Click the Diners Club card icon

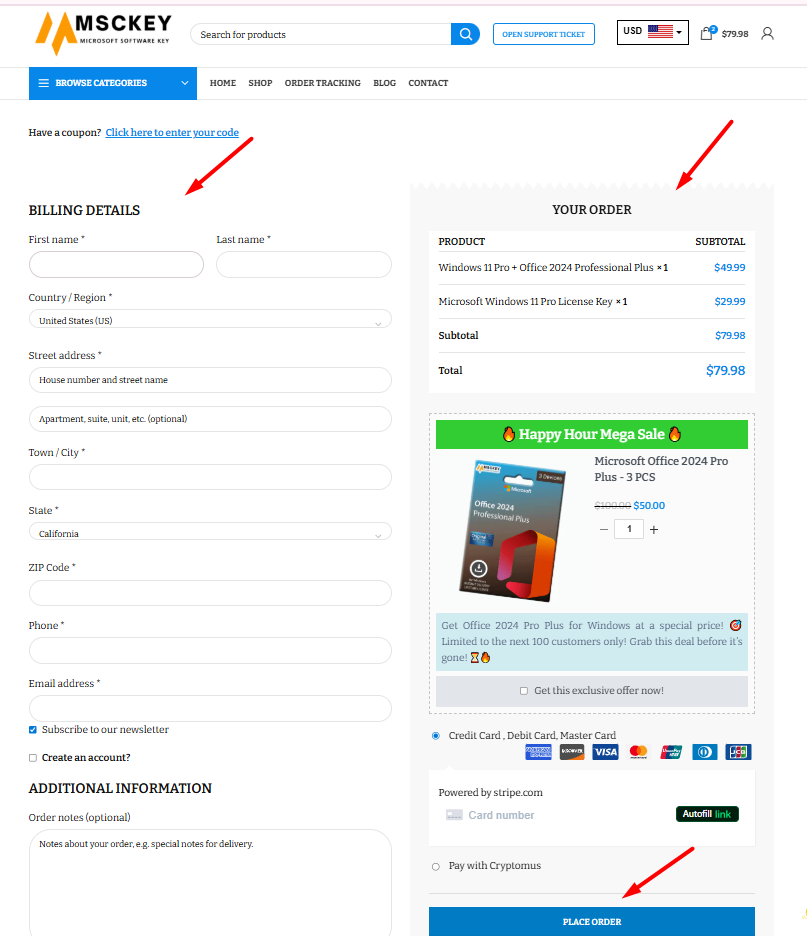[x=705, y=752]
